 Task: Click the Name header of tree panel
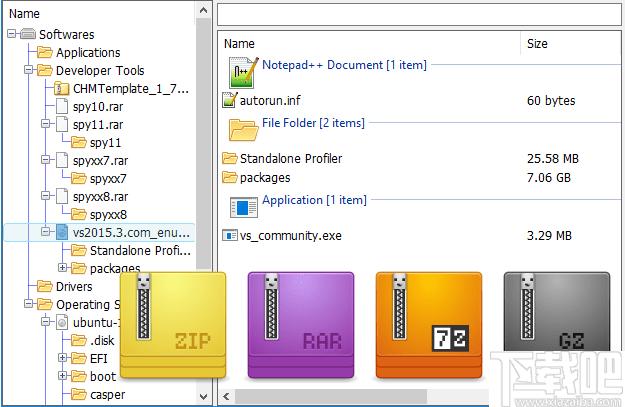tap(24, 14)
